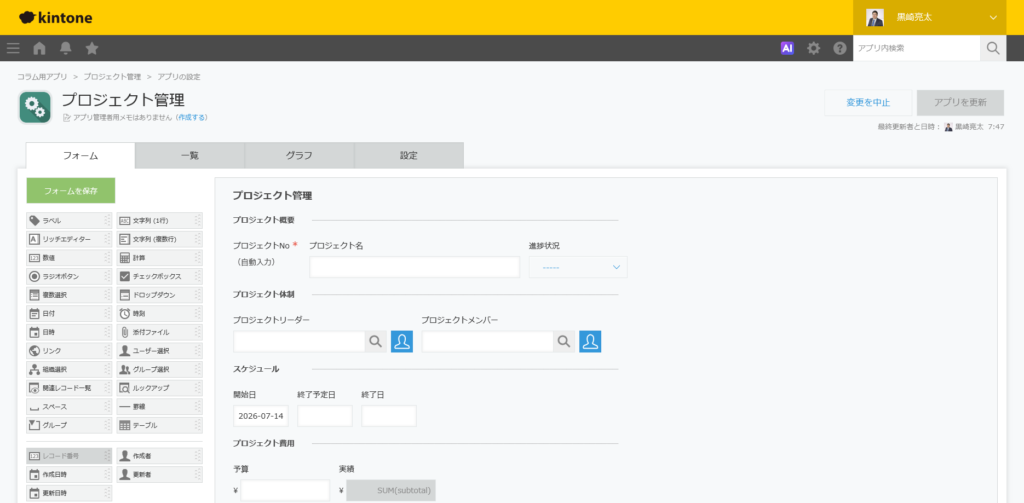Switch to the 一覧 tab

[189, 155]
